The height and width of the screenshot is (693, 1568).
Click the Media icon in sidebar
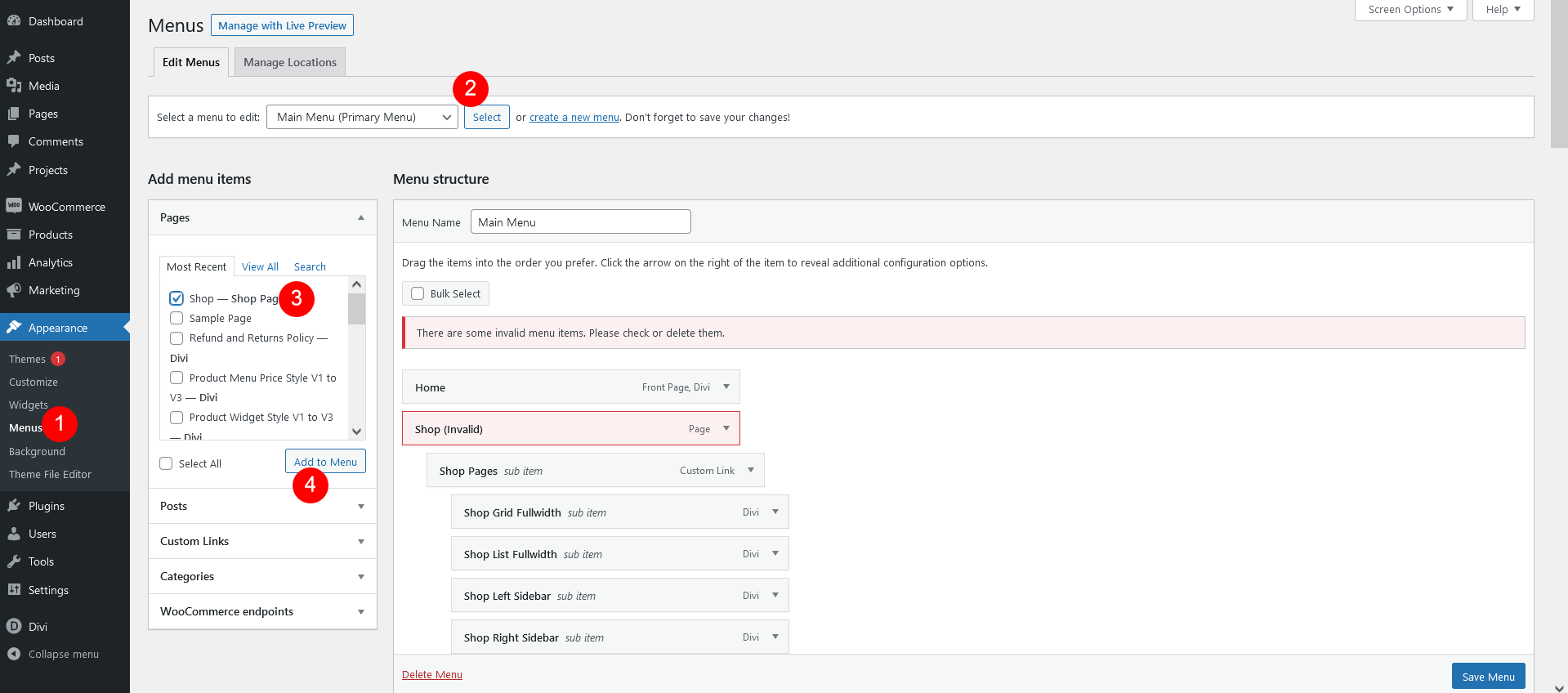(x=14, y=86)
